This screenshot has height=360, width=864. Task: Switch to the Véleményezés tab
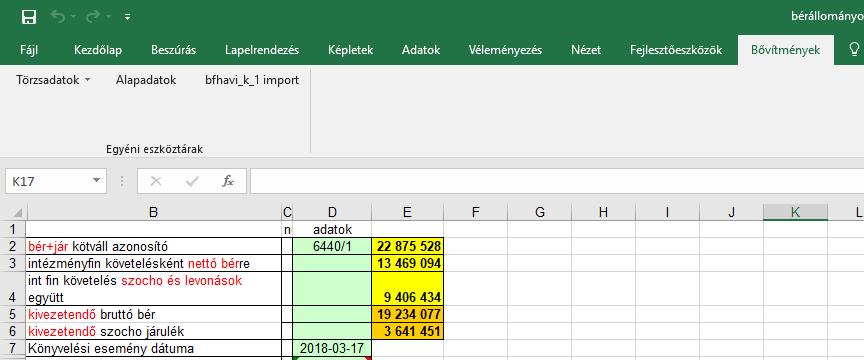pos(505,50)
